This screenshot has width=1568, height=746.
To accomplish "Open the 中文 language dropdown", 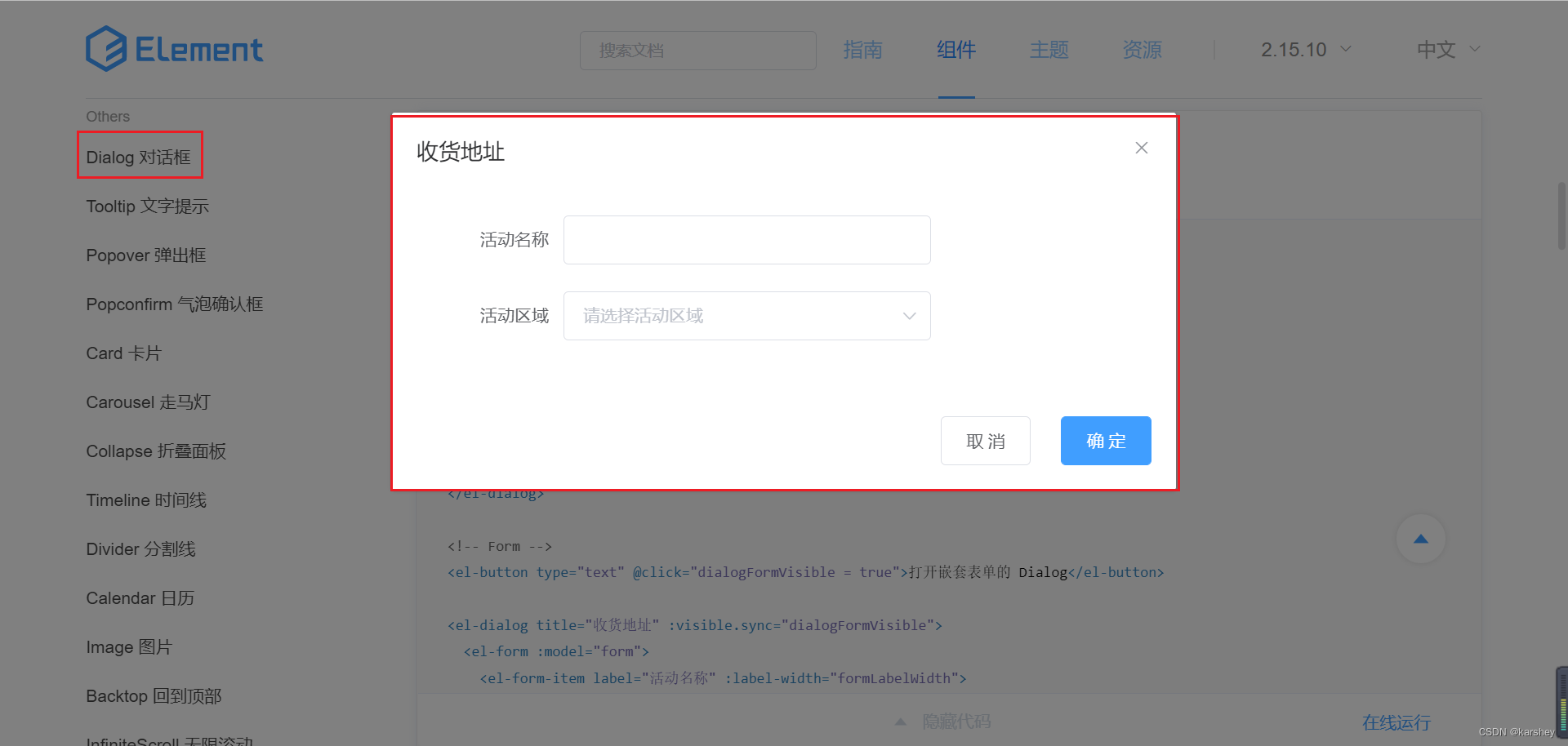I will click(x=1449, y=50).
